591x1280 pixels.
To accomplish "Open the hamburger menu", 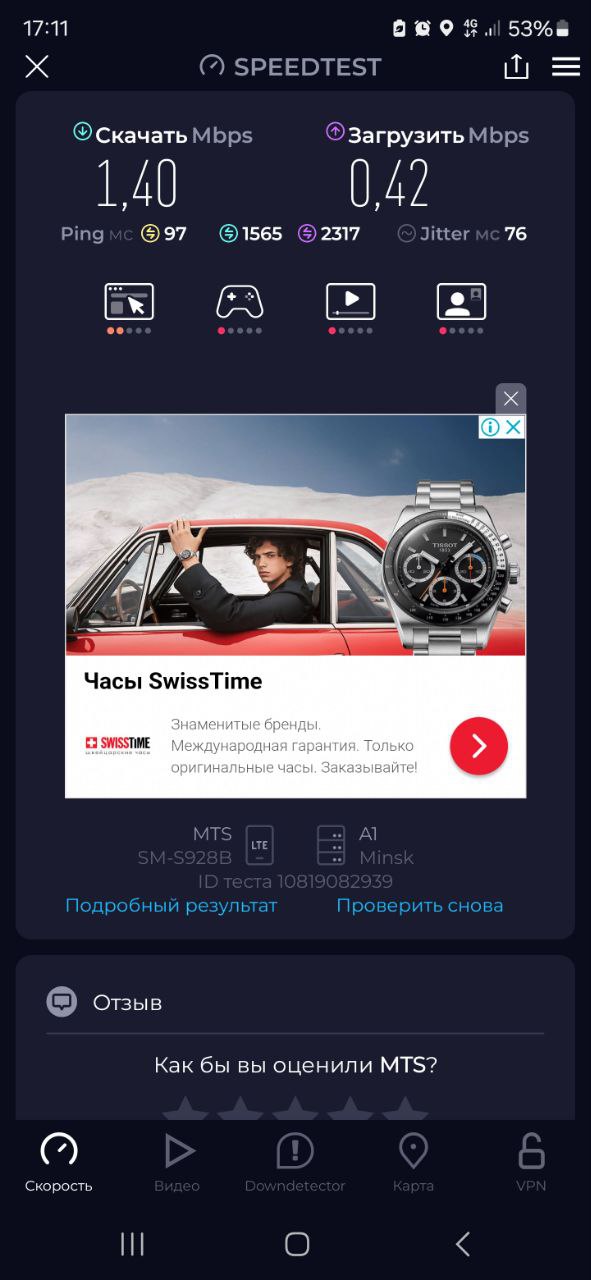I will (x=566, y=67).
